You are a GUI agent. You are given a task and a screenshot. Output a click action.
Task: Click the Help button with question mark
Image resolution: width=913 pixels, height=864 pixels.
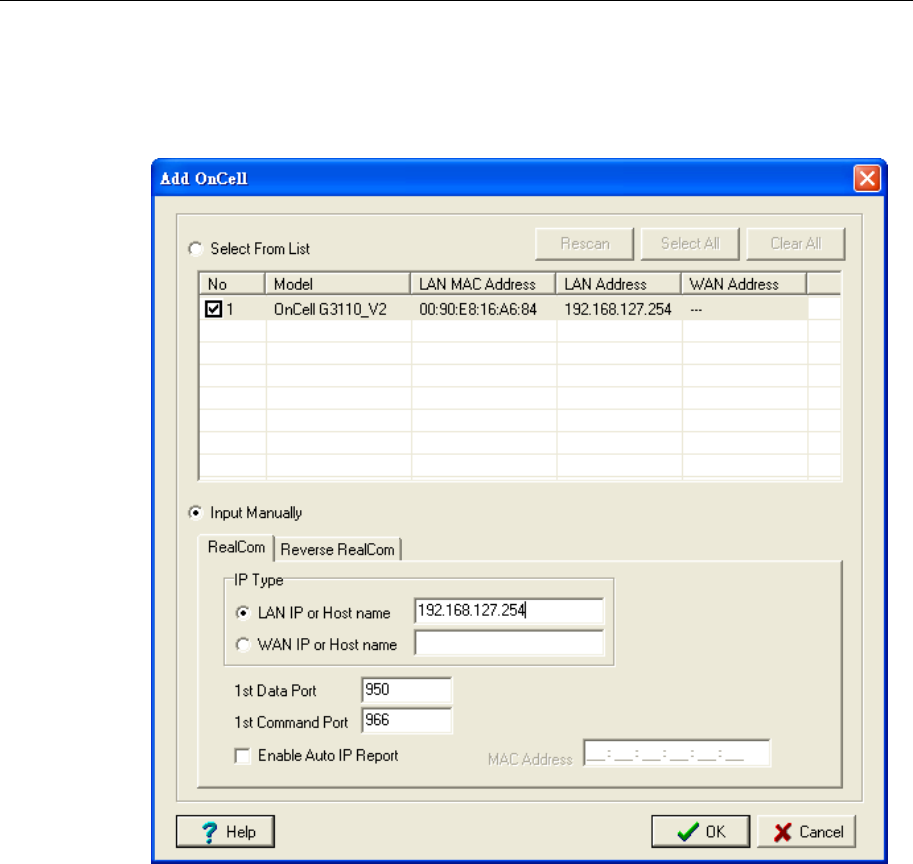[224, 831]
